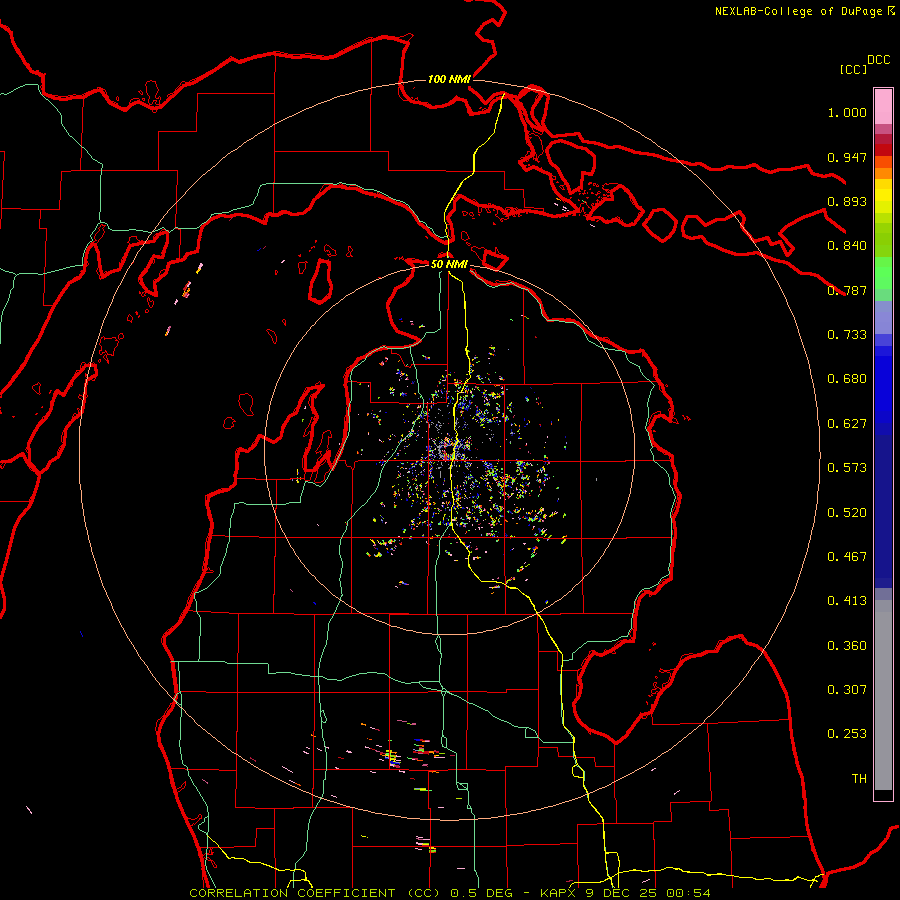The height and width of the screenshot is (900, 900).
Task: Click the 100 NMI range ring label
Action: (x=449, y=79)
